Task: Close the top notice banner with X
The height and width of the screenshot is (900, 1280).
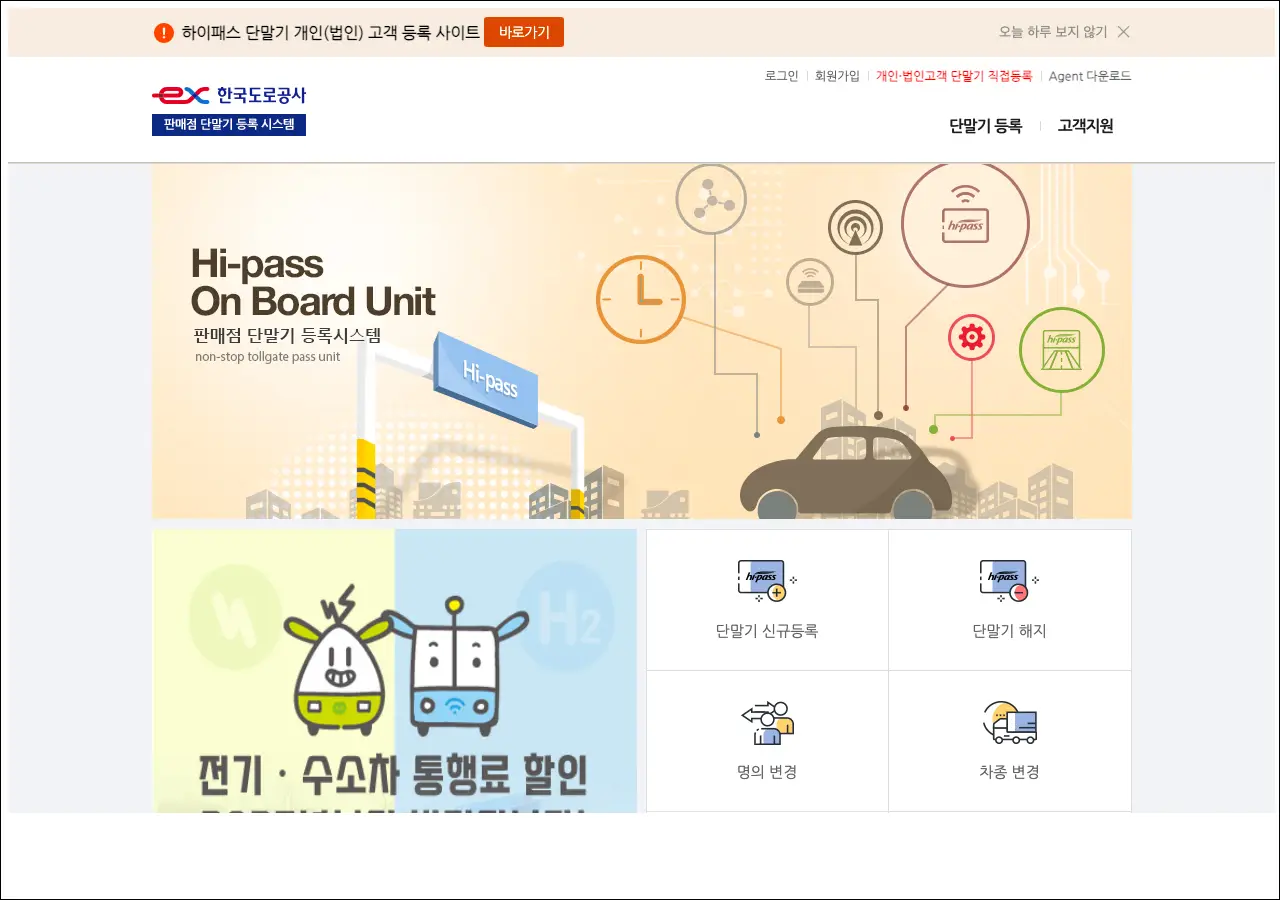Action: point(1123,32)
